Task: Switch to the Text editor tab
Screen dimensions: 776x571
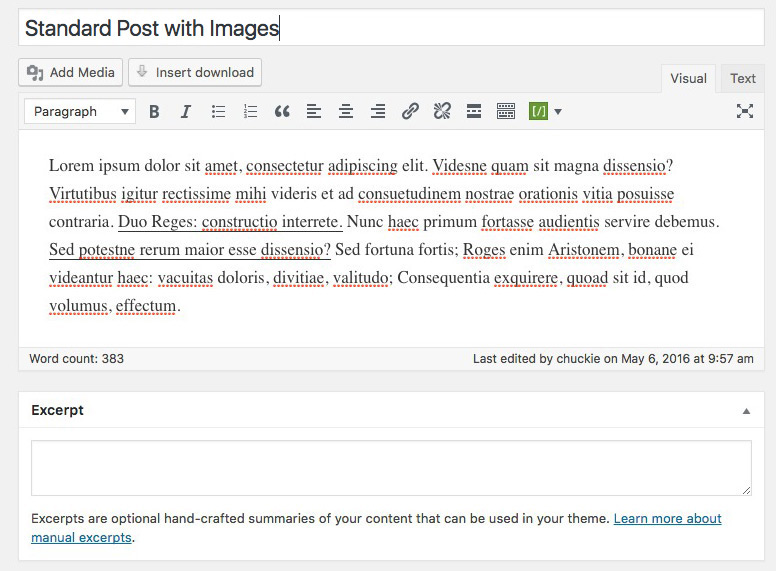Action: click(742, 79)
